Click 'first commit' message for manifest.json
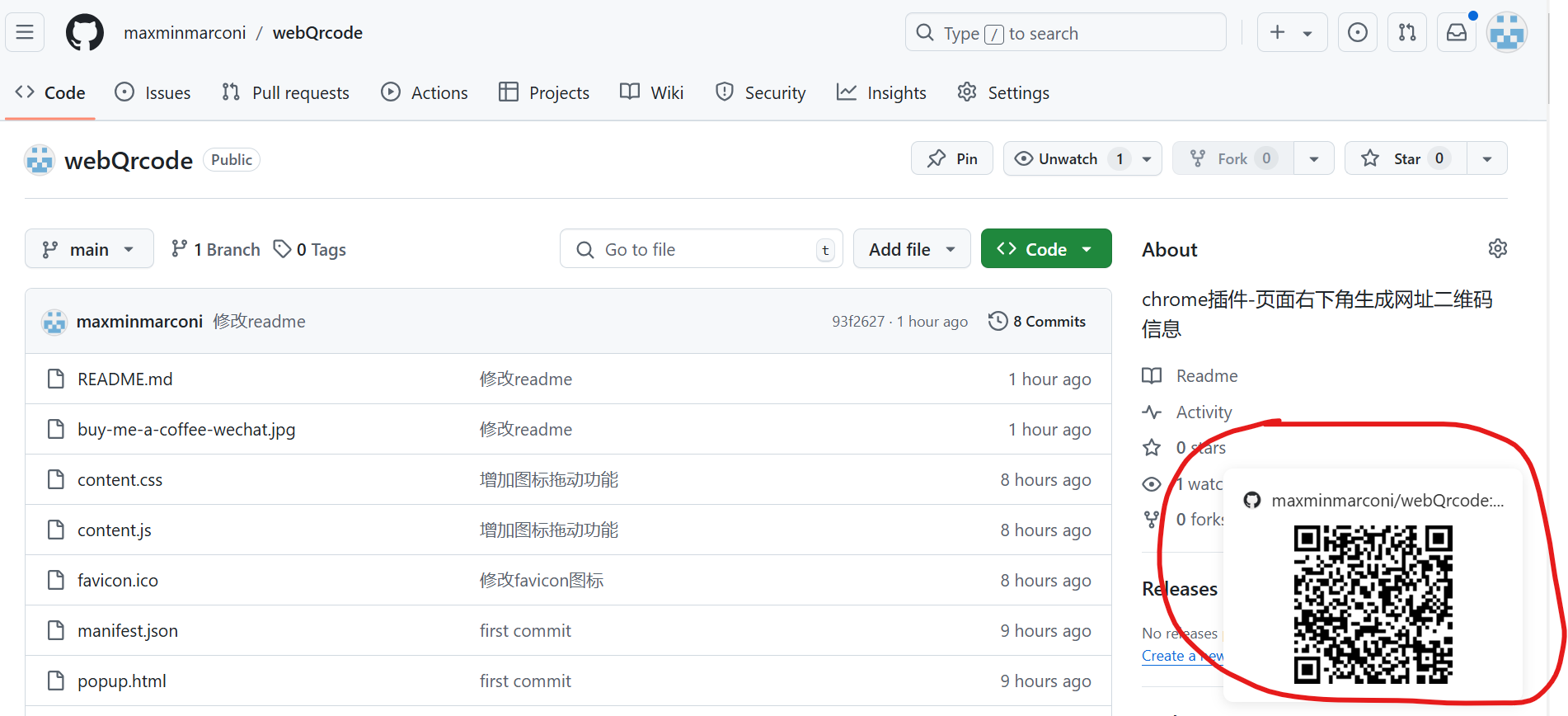Viewport: 1568px width, 716px height. (525, 630)
